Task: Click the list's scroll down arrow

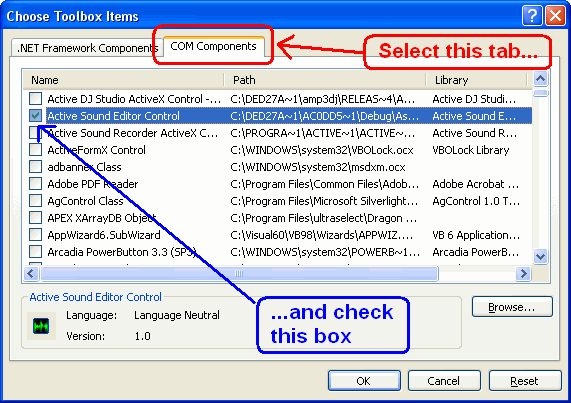Action: point(540,256)
